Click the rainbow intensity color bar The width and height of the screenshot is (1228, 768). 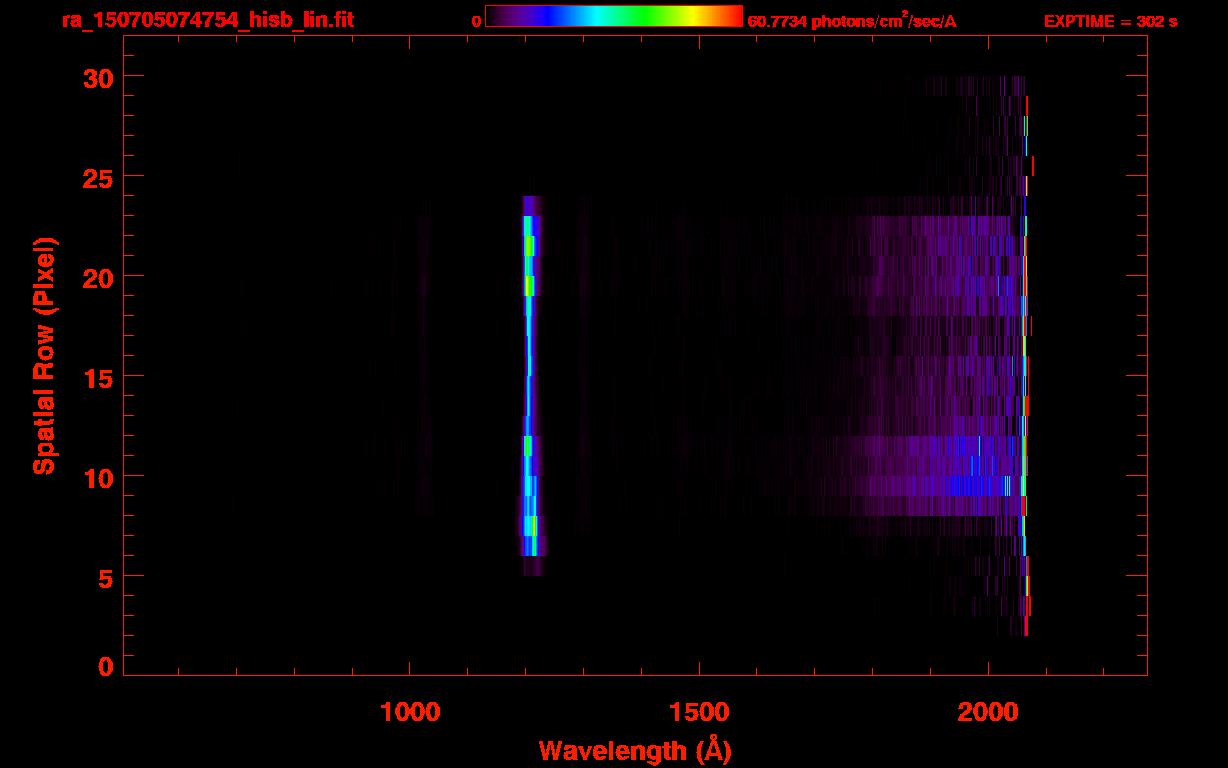click(614, 16)
